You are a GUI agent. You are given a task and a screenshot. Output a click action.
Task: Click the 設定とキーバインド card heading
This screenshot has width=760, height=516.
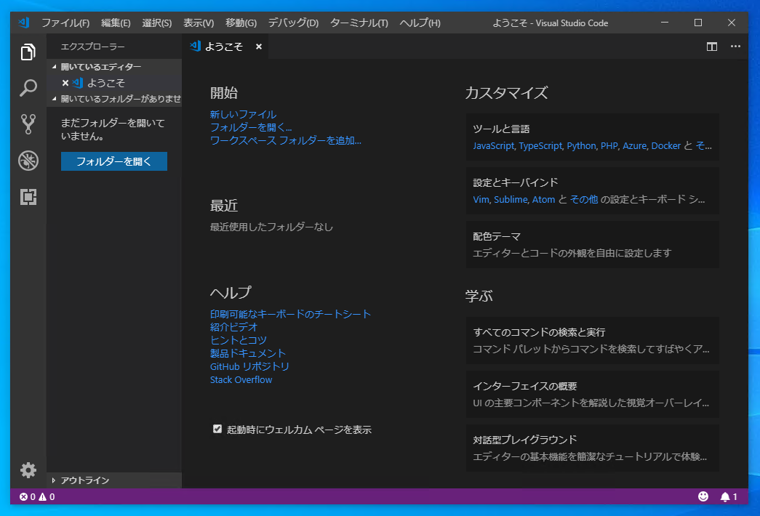point(515,183)
